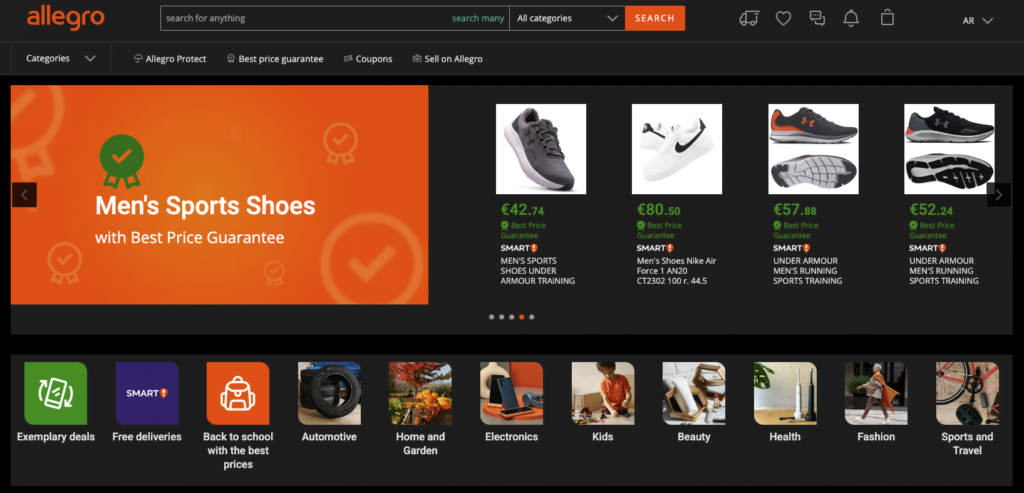Screen dimensions: 1024x493
Task: Open messages via the chat bubbles icon
Action: [817, 18]
